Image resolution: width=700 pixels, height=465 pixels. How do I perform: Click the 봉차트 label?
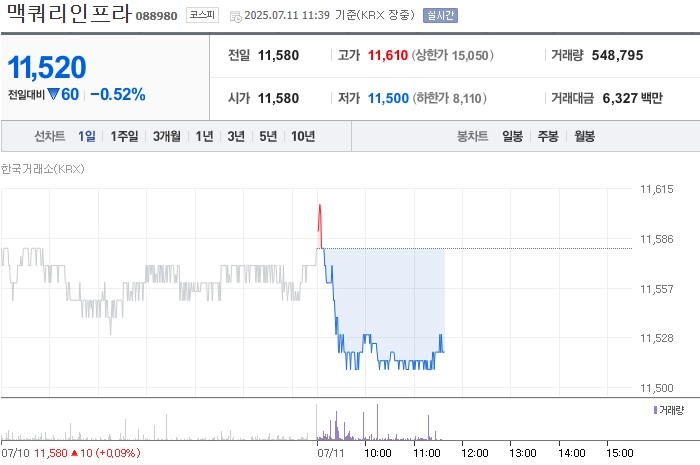click(473, 136)
